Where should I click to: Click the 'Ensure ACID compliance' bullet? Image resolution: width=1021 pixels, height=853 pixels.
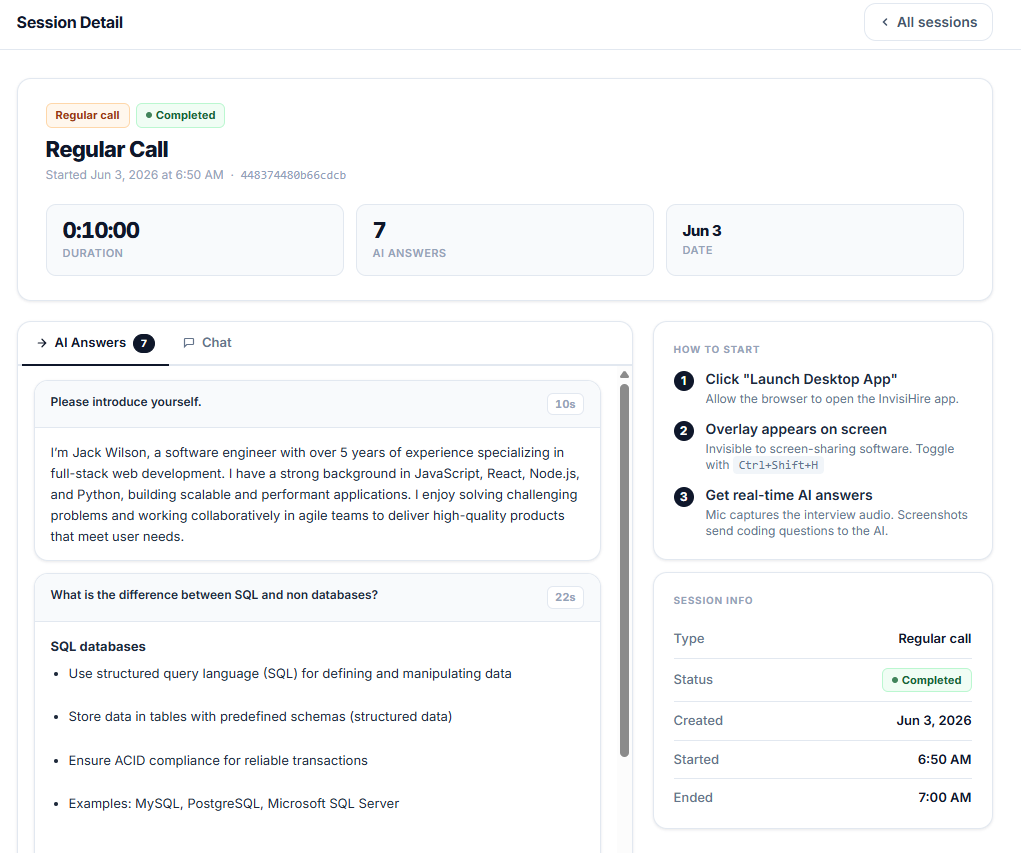[x=218, y=761]
